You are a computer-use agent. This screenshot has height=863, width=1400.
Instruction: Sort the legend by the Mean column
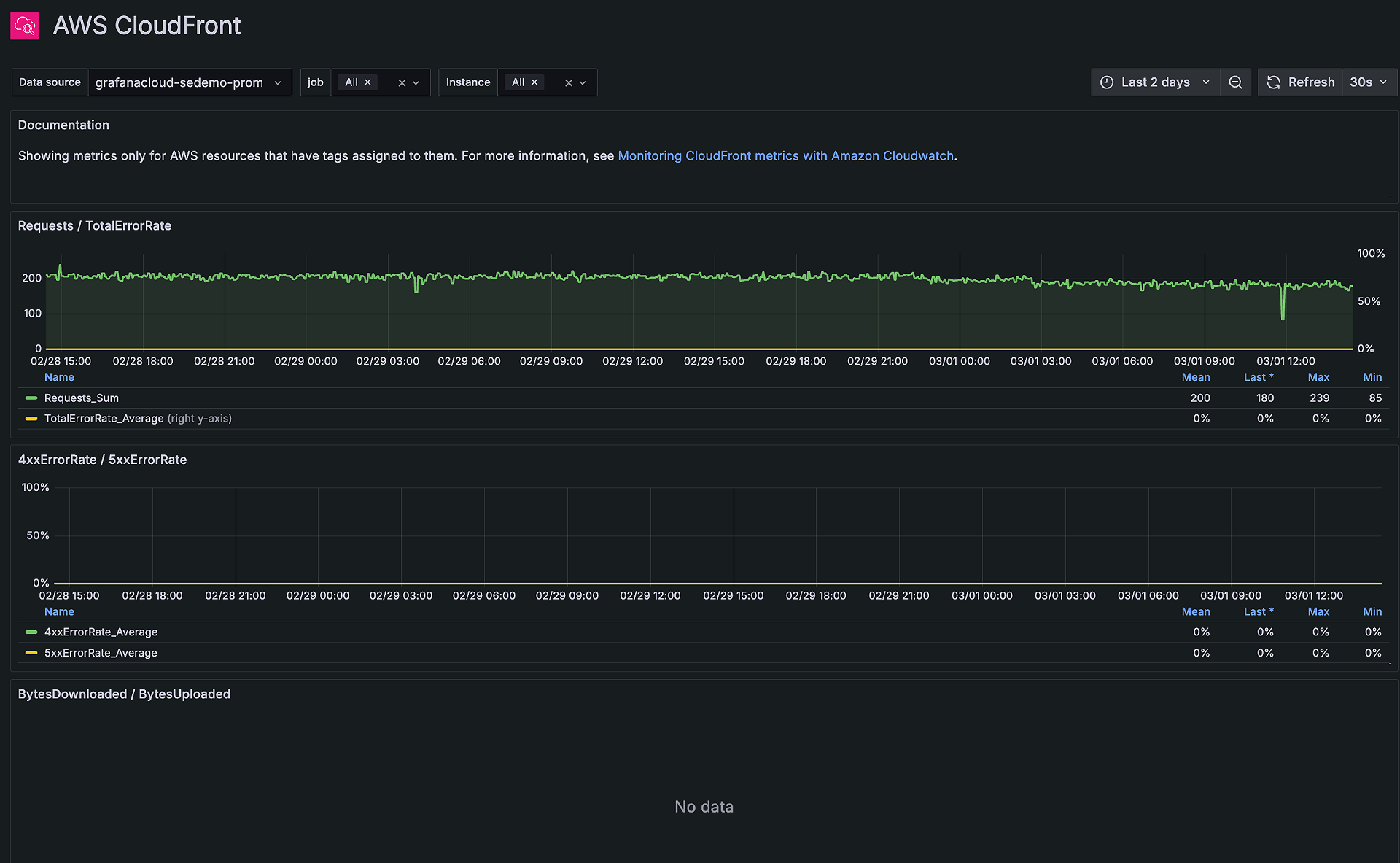(1195, 376)
